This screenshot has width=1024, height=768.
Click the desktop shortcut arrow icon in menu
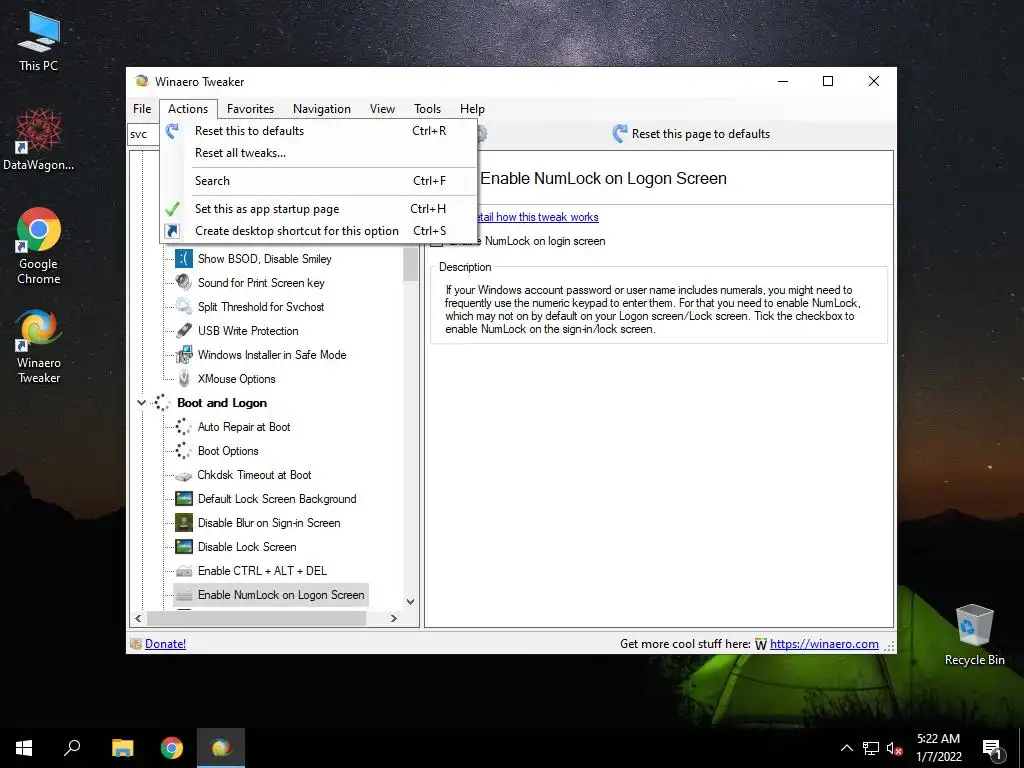(x=172, y=231)
